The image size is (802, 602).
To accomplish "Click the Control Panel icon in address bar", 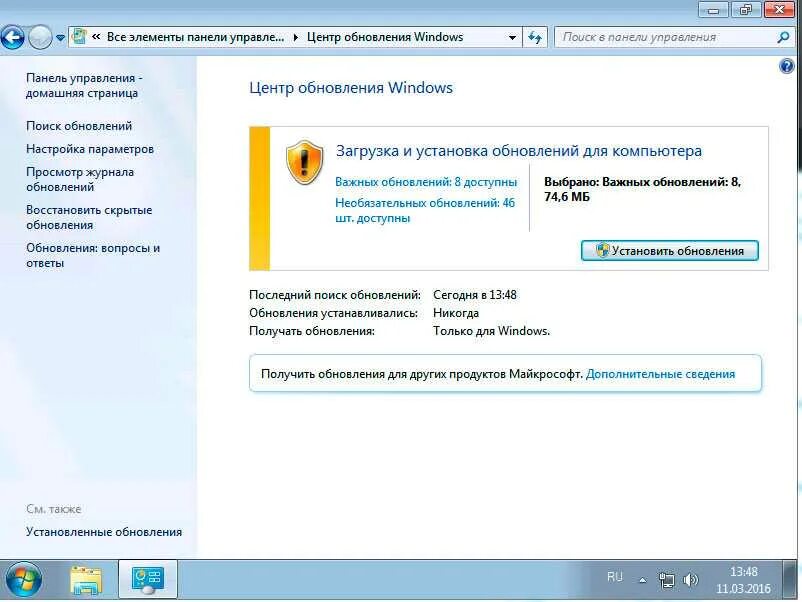I will point(79,37).
